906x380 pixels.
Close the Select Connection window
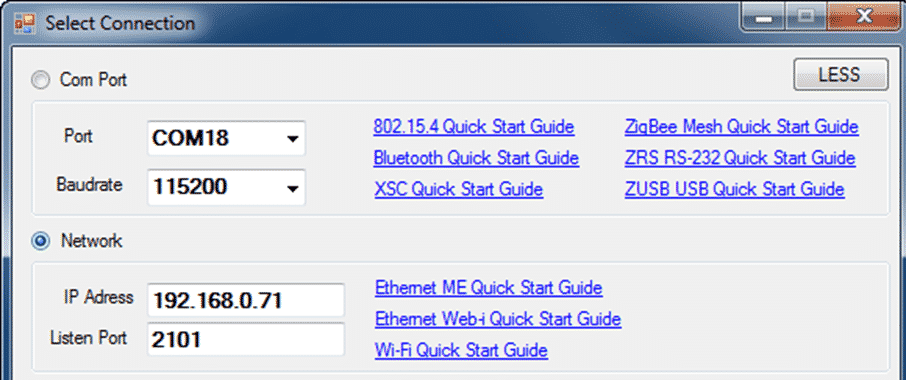(x=864, y=17)
